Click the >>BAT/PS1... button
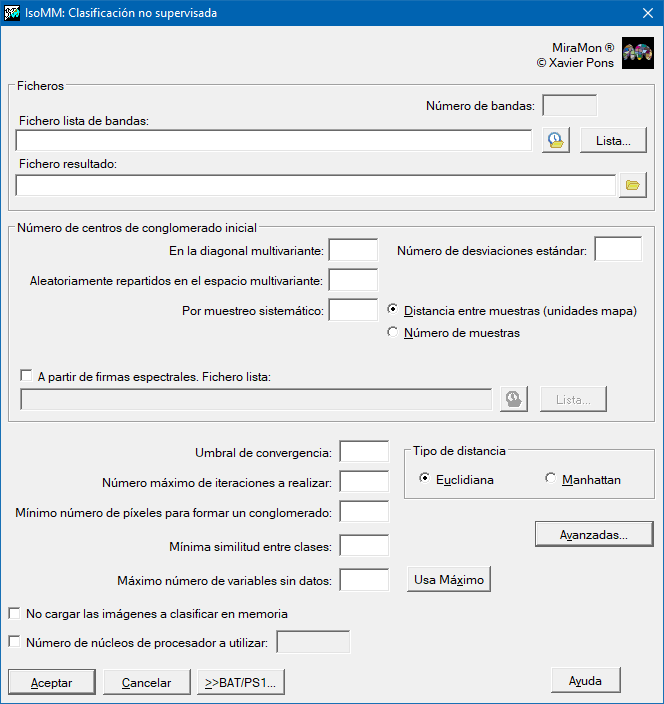Viewport: 664px width, 704px height. point(242,682)
